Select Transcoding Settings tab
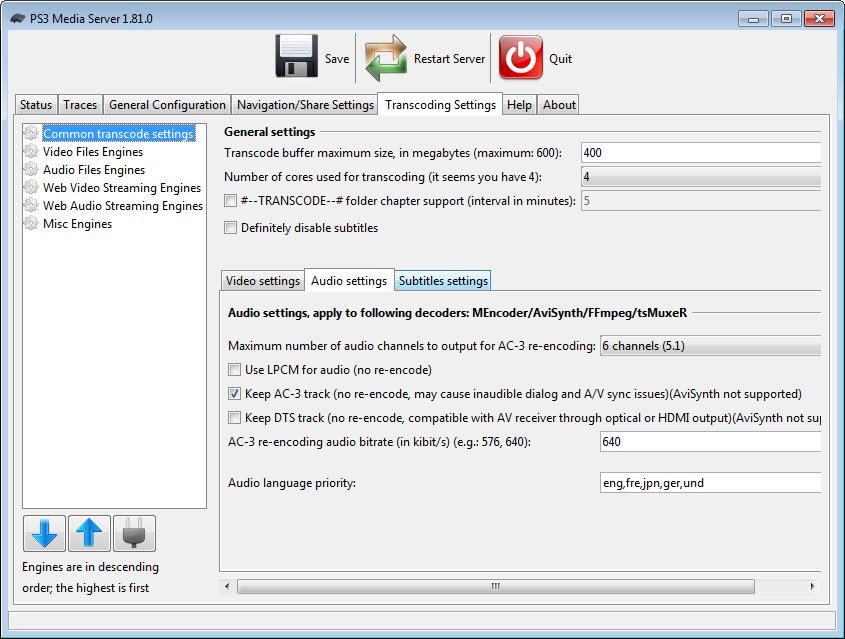Screen dimensions: 845x639 click(x=440, y=105)
